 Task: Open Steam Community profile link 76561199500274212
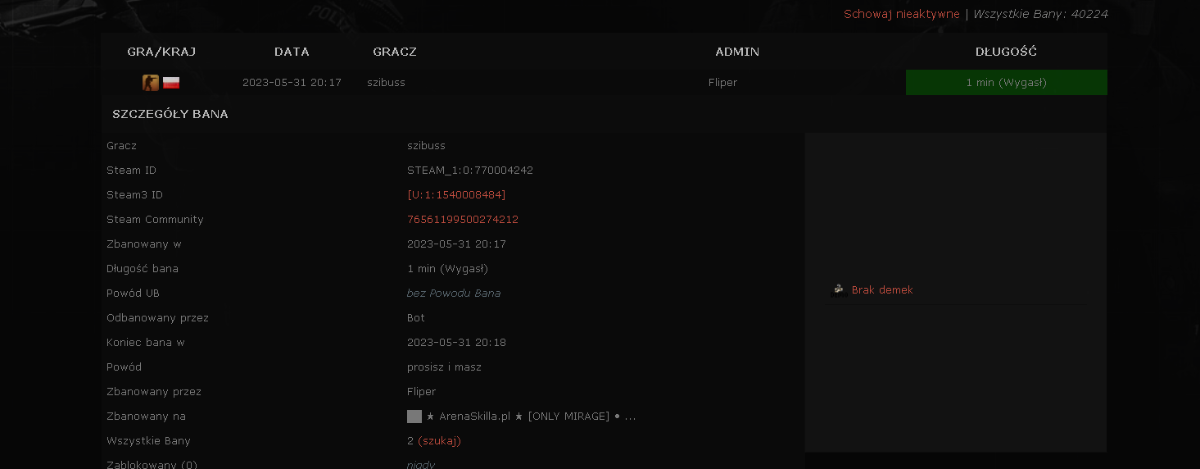(462, 219)
